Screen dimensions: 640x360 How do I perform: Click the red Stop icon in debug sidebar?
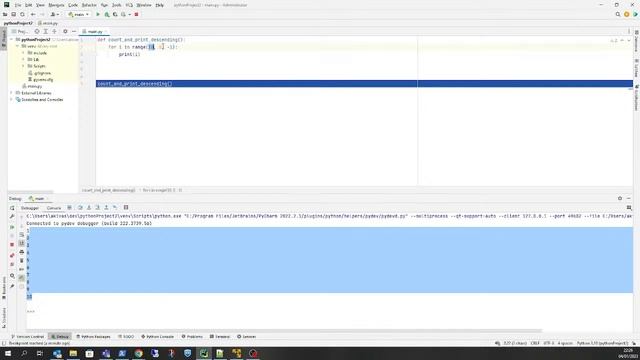click(12, 244)
